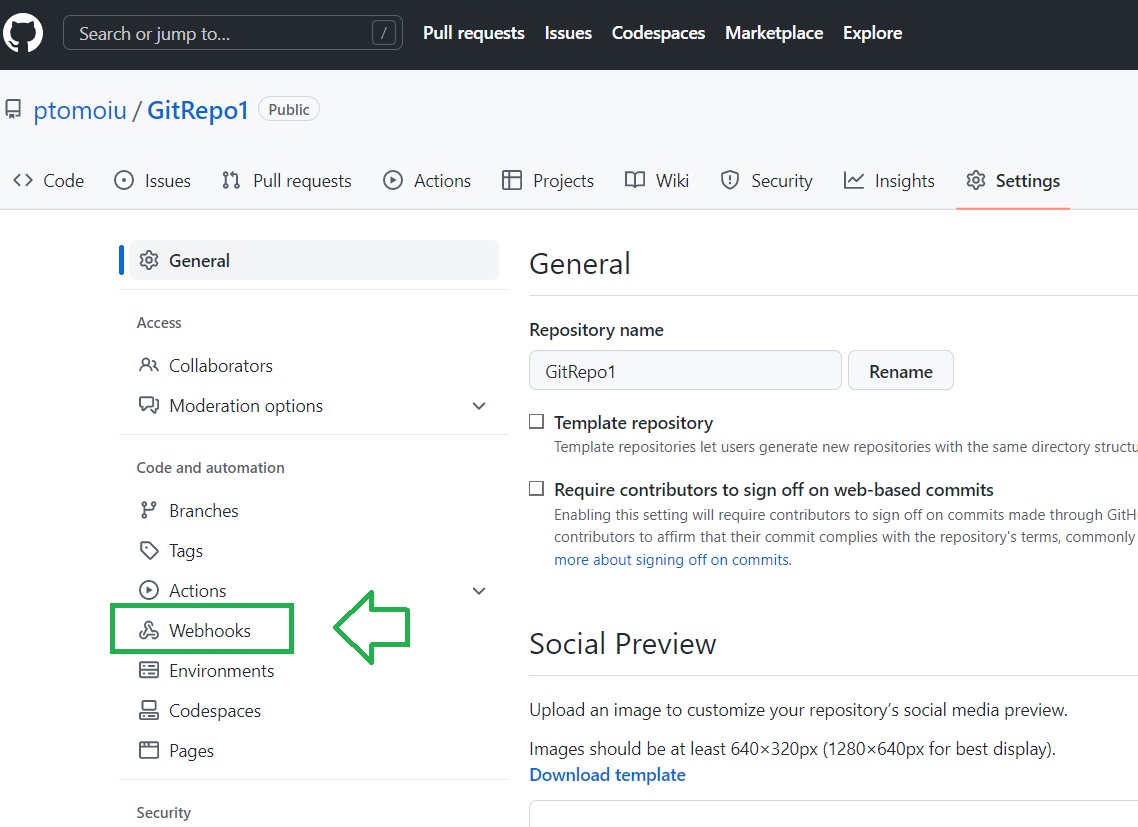Open Issues in top navigation
The height and width of the screenshot is (827, 1138).
(568, 33)
